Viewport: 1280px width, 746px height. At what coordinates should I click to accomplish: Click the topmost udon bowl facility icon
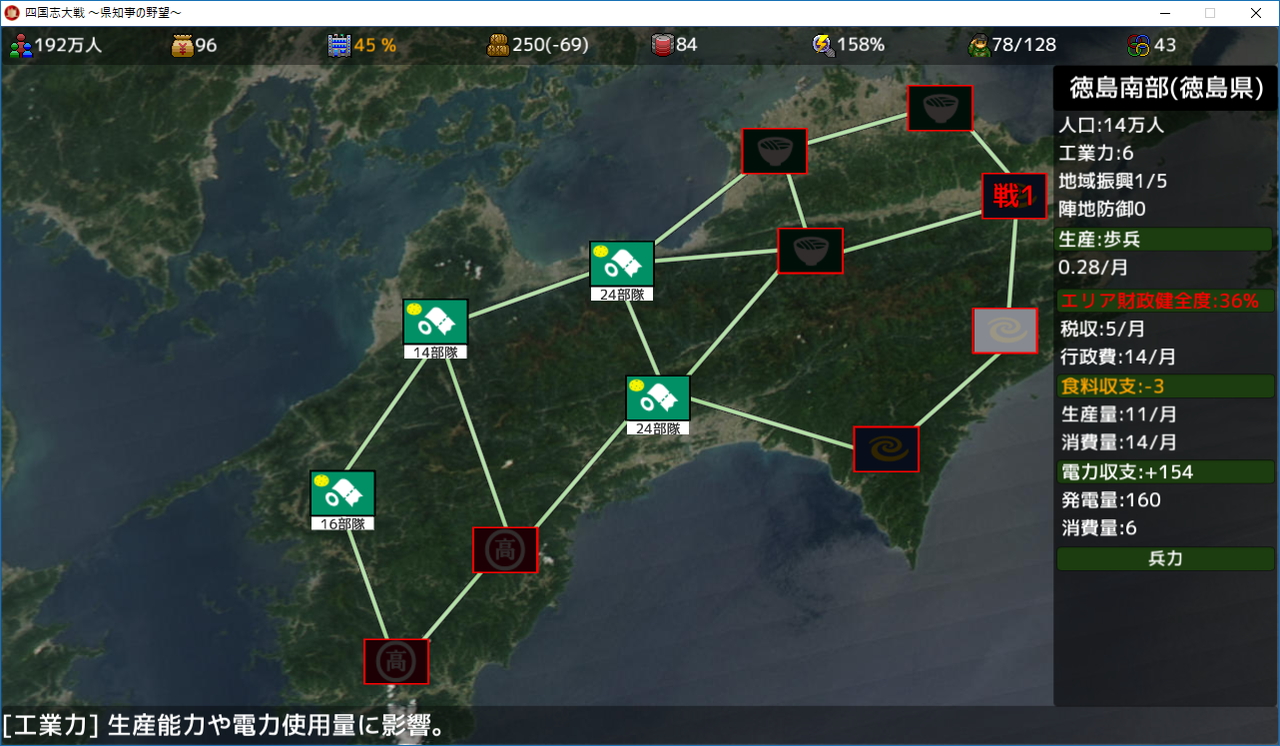pyautogui.click(x=939, y=108)
